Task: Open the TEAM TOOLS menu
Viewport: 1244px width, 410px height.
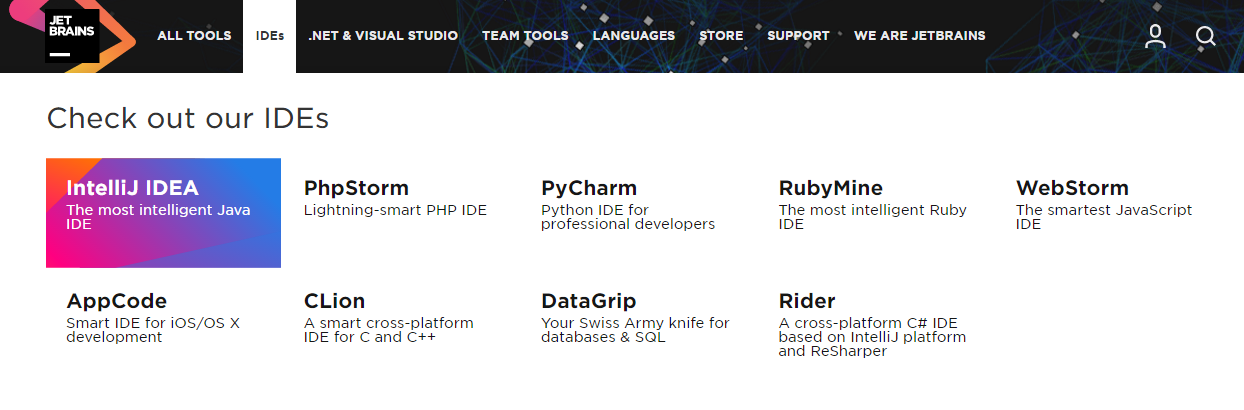Action: (525, 36)
